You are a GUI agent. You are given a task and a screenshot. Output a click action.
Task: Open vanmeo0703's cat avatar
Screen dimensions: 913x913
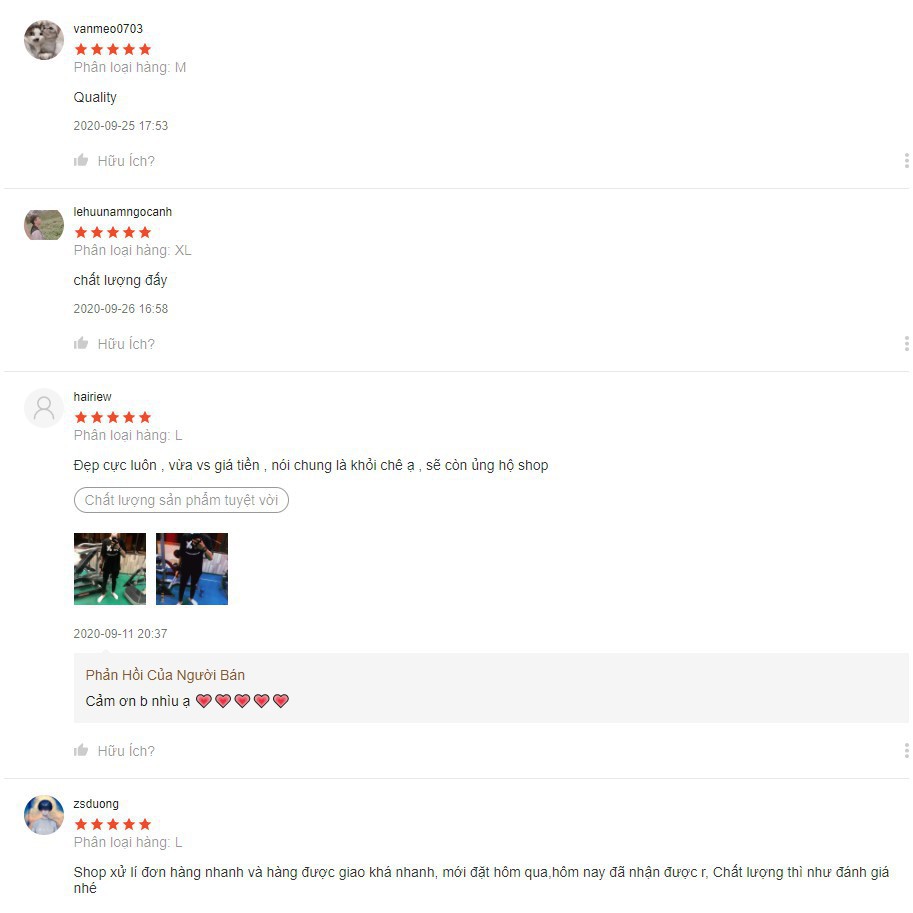tap(44, 40)
